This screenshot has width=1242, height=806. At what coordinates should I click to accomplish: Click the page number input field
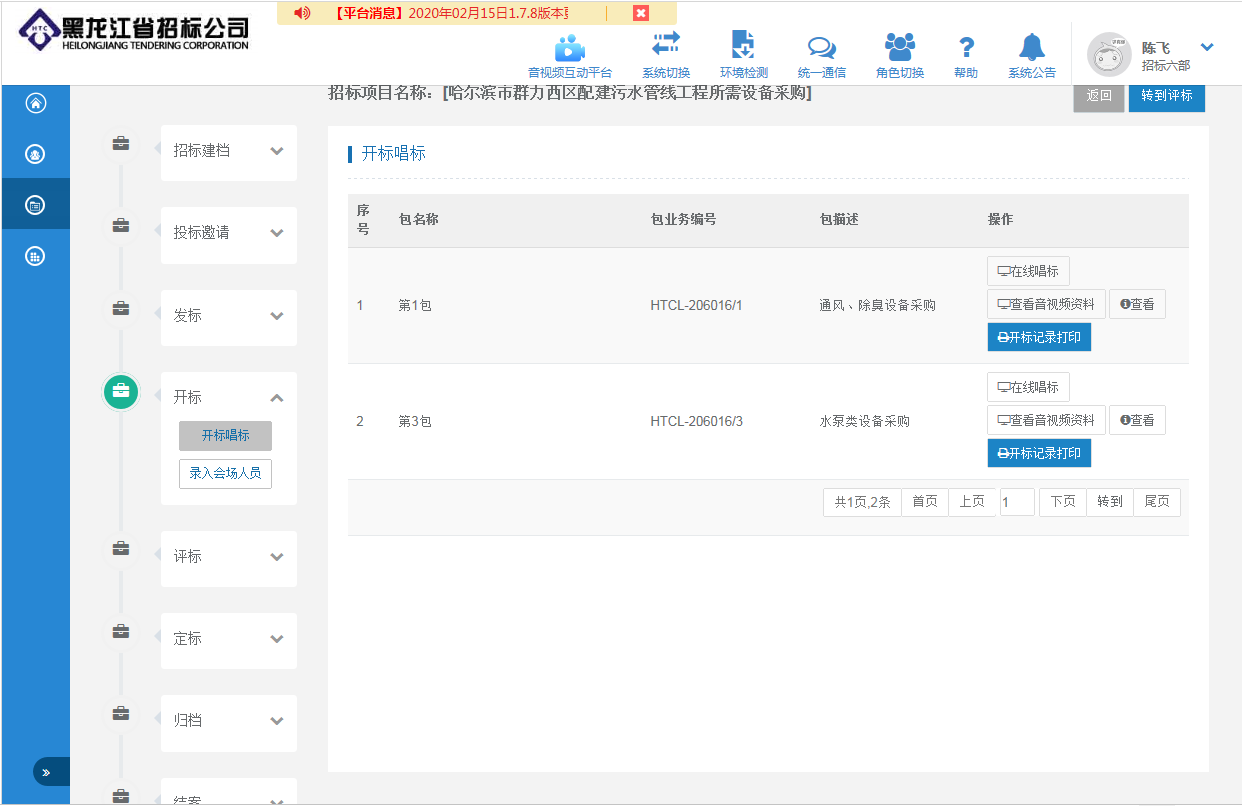[x=1017, y=502]
